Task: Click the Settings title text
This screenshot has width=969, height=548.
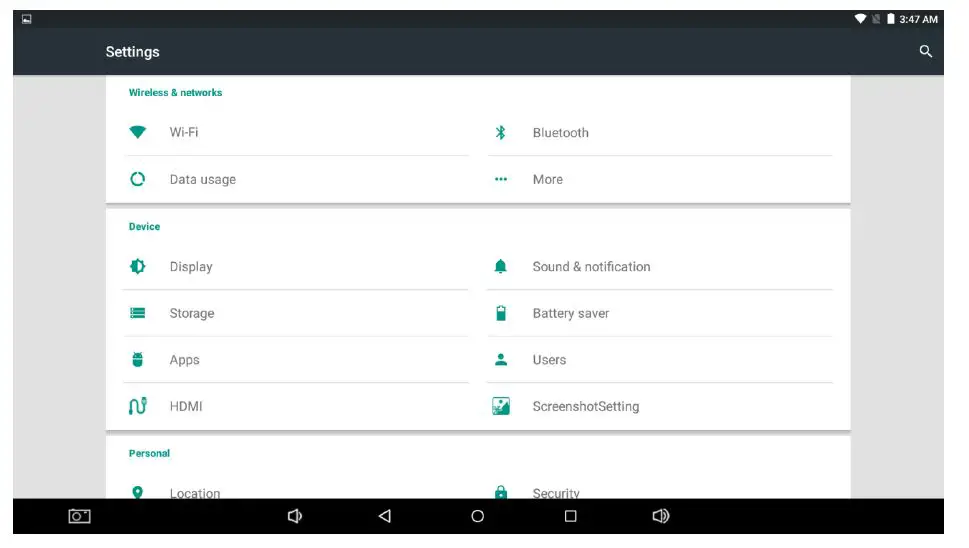Action: 132,52
